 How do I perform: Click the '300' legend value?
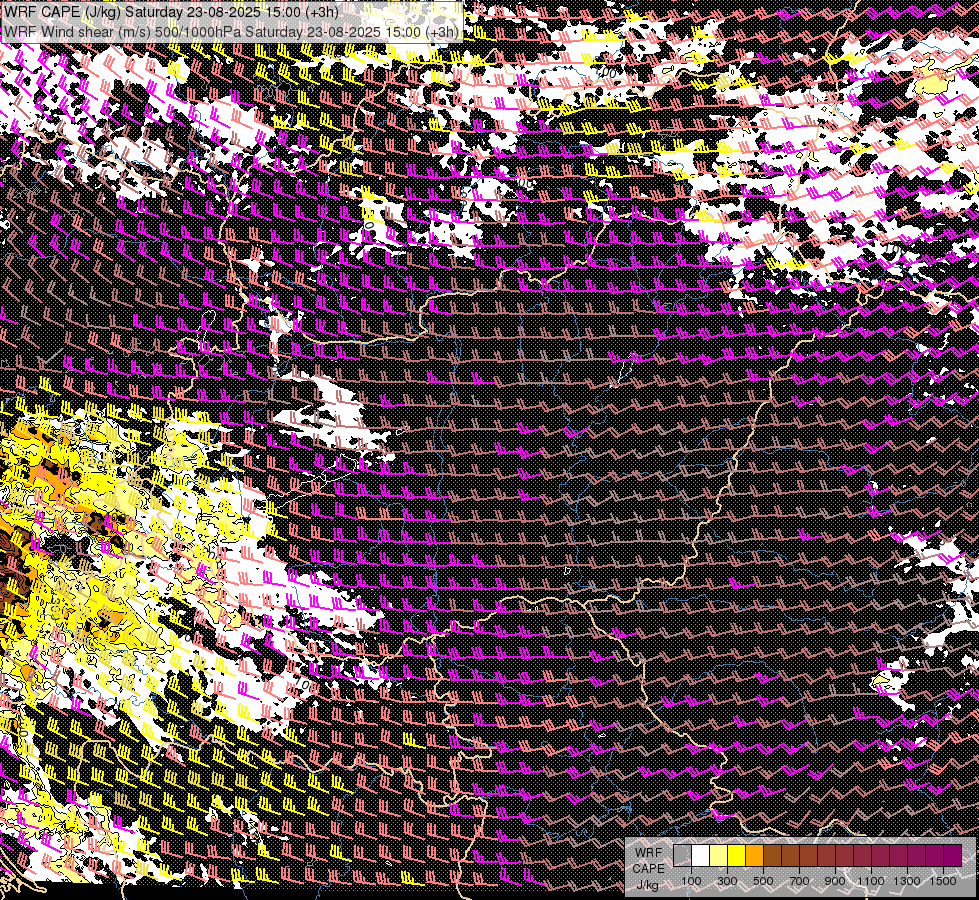coord(727,881)
